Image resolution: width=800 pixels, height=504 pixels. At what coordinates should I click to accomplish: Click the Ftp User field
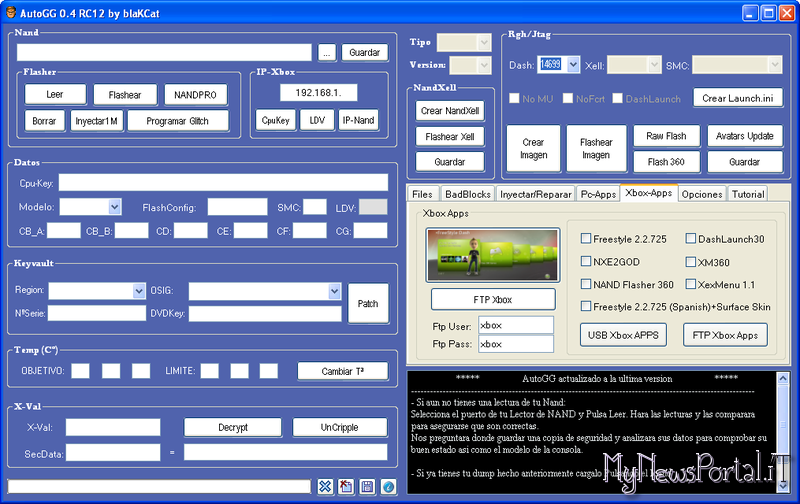click(516, 325)
